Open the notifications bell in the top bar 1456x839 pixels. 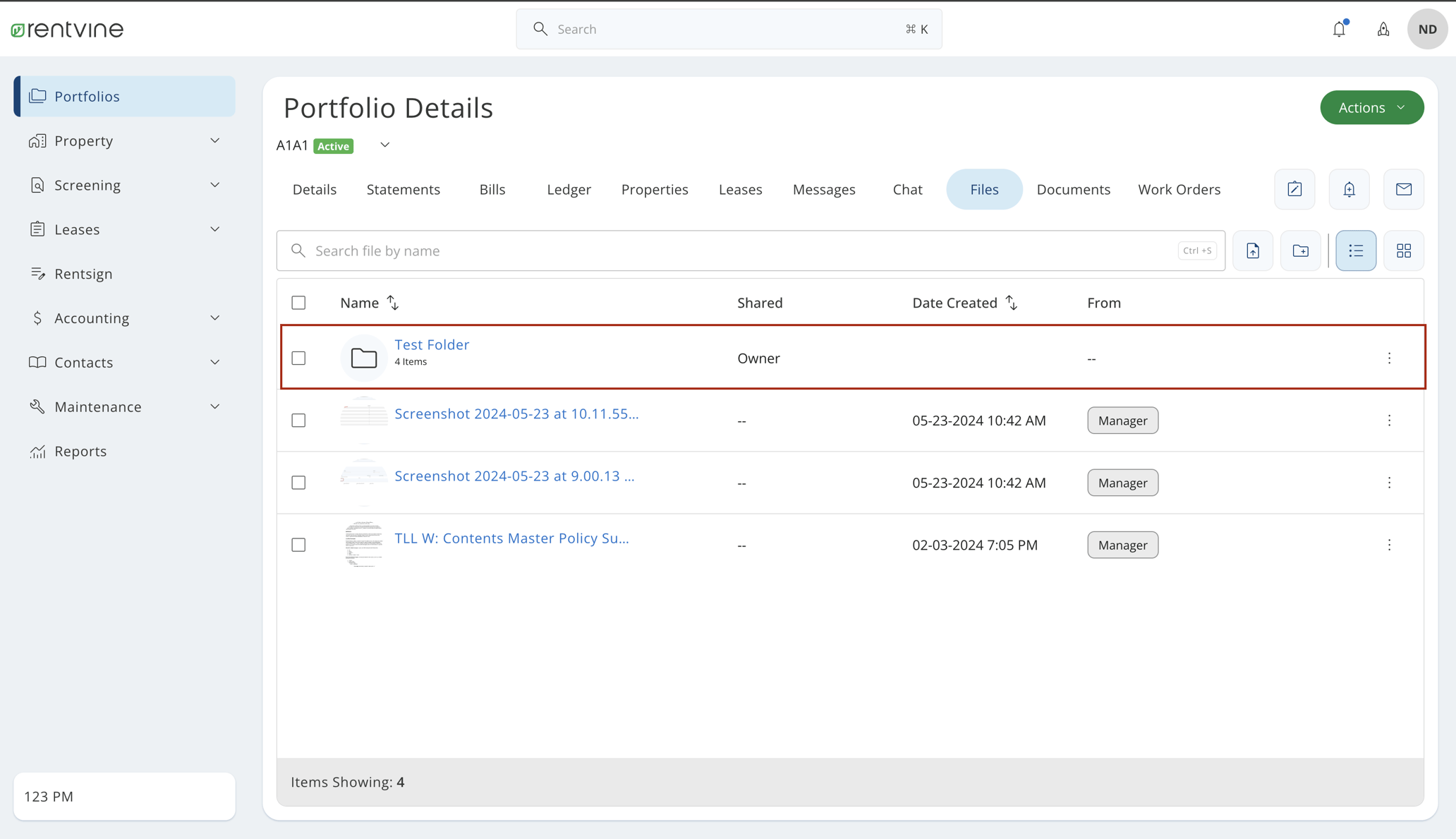1340,29
